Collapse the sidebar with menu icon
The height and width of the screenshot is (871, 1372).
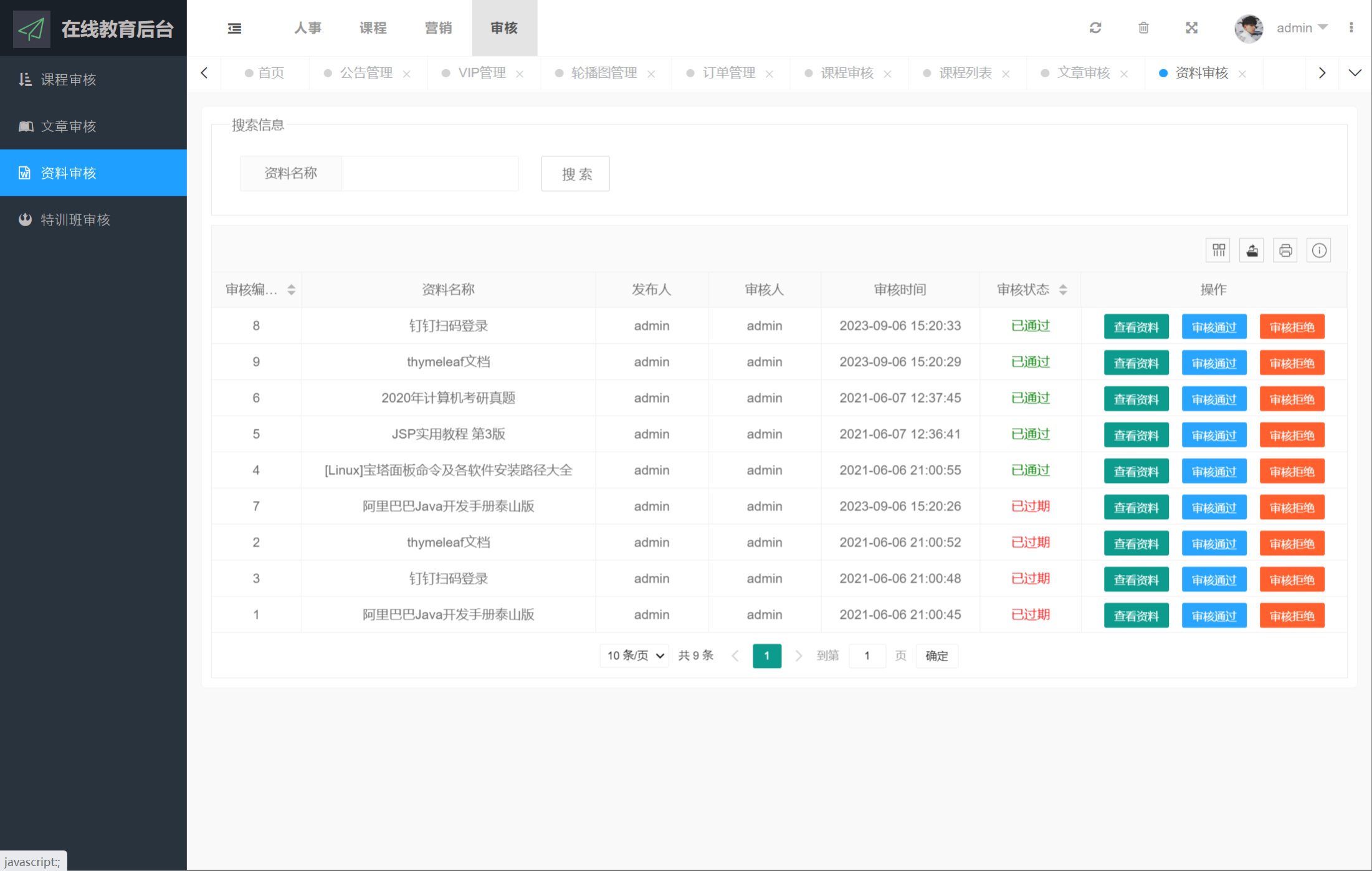[x=234, y=28]
